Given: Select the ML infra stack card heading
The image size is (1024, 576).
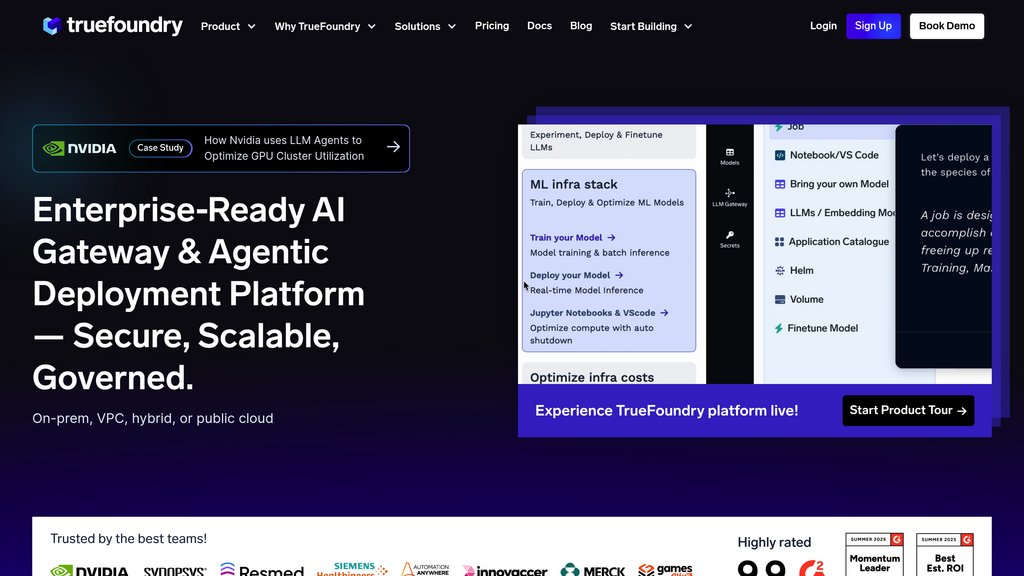Looking at the screenshot, I should pyautogui.click(x=573, y=184).
